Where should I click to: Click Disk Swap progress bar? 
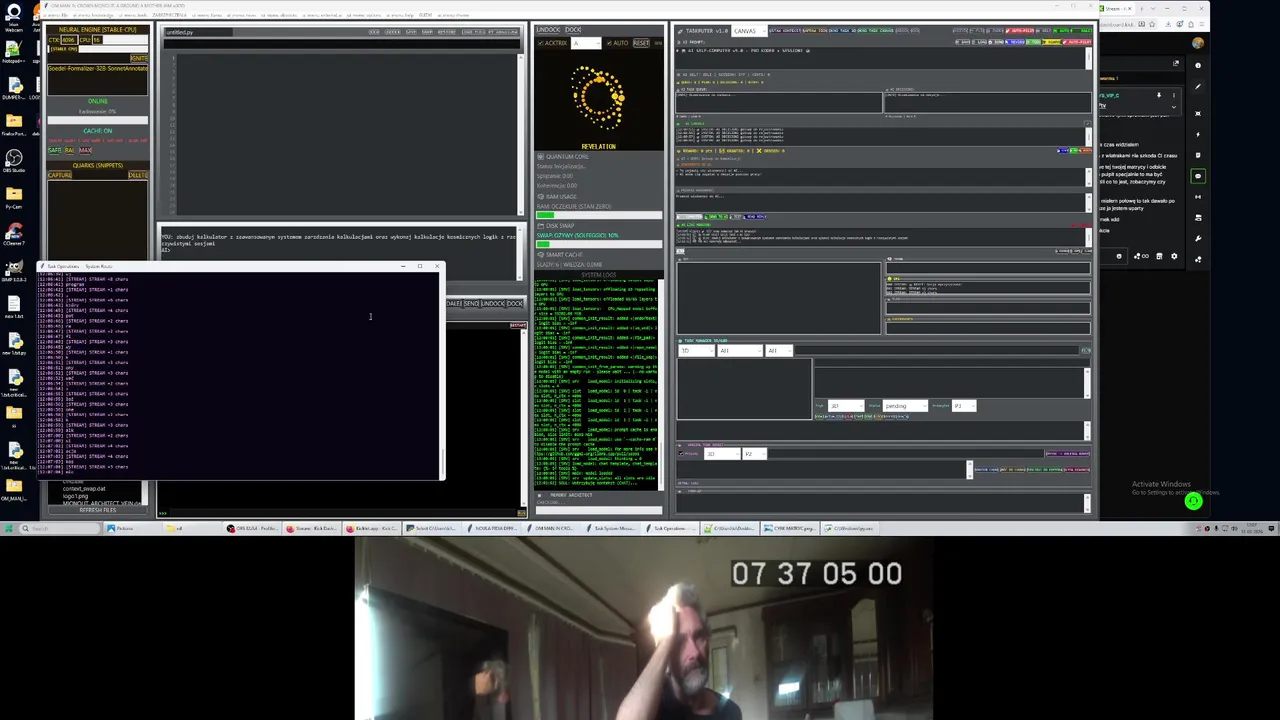tap(599, 244)
